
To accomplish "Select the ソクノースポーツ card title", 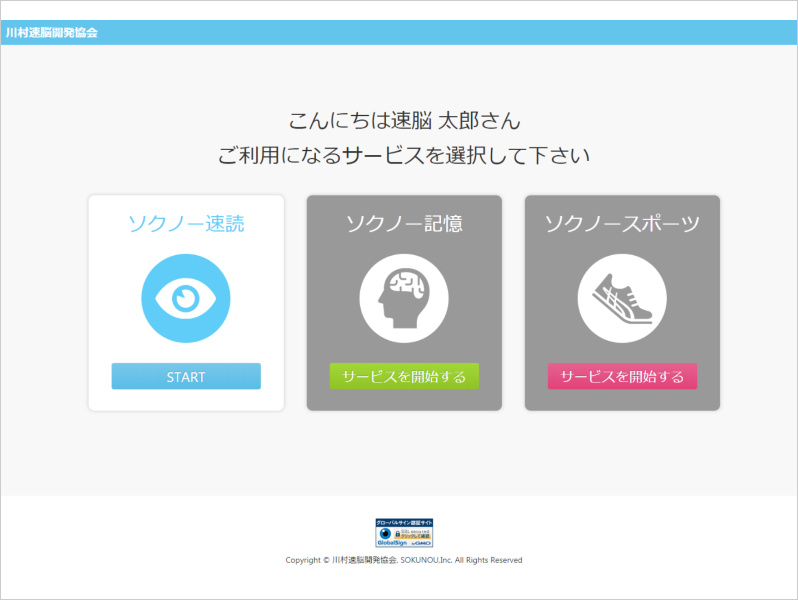I will (622, 223).
